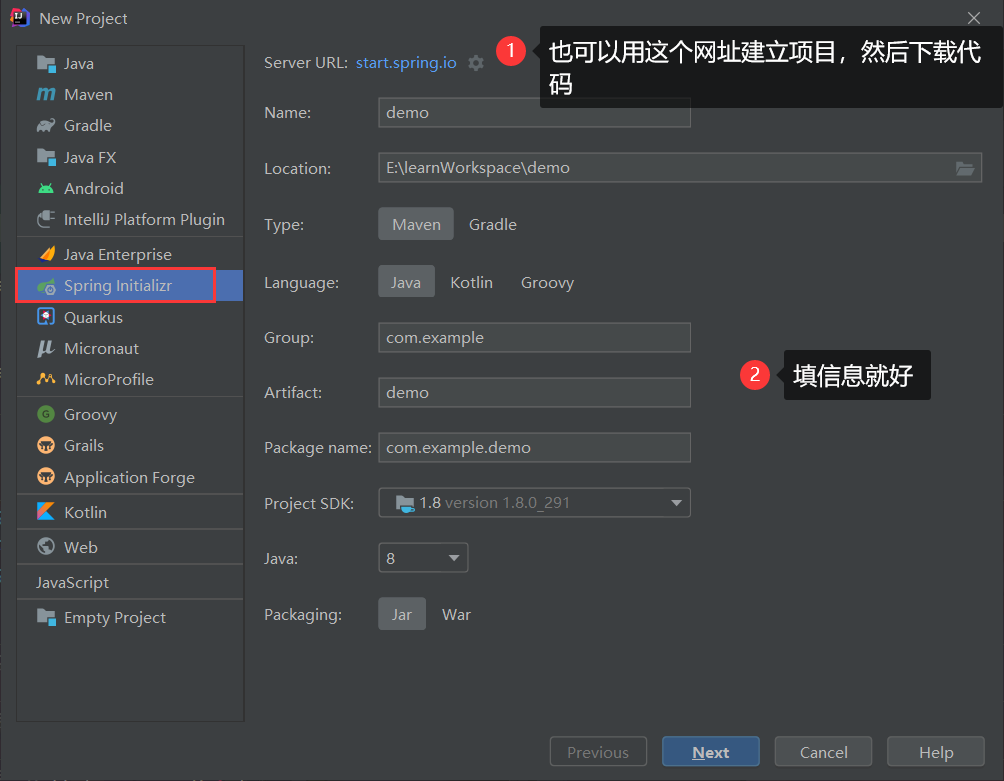Viewport: 1004px width, 781px height.
Task: Focus the Package name field
Action: point(534,447)
